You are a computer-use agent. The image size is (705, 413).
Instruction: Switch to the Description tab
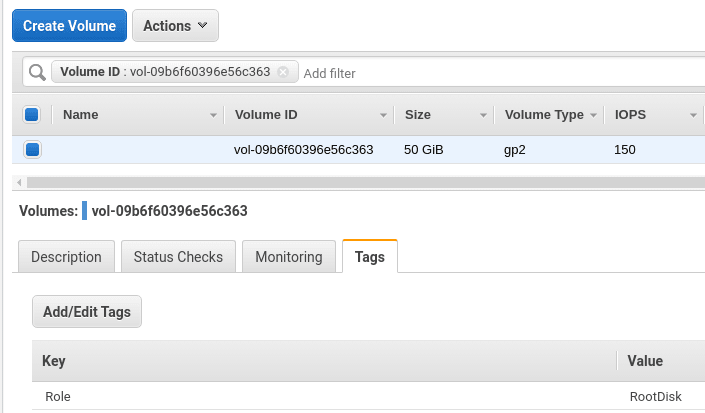67,257
